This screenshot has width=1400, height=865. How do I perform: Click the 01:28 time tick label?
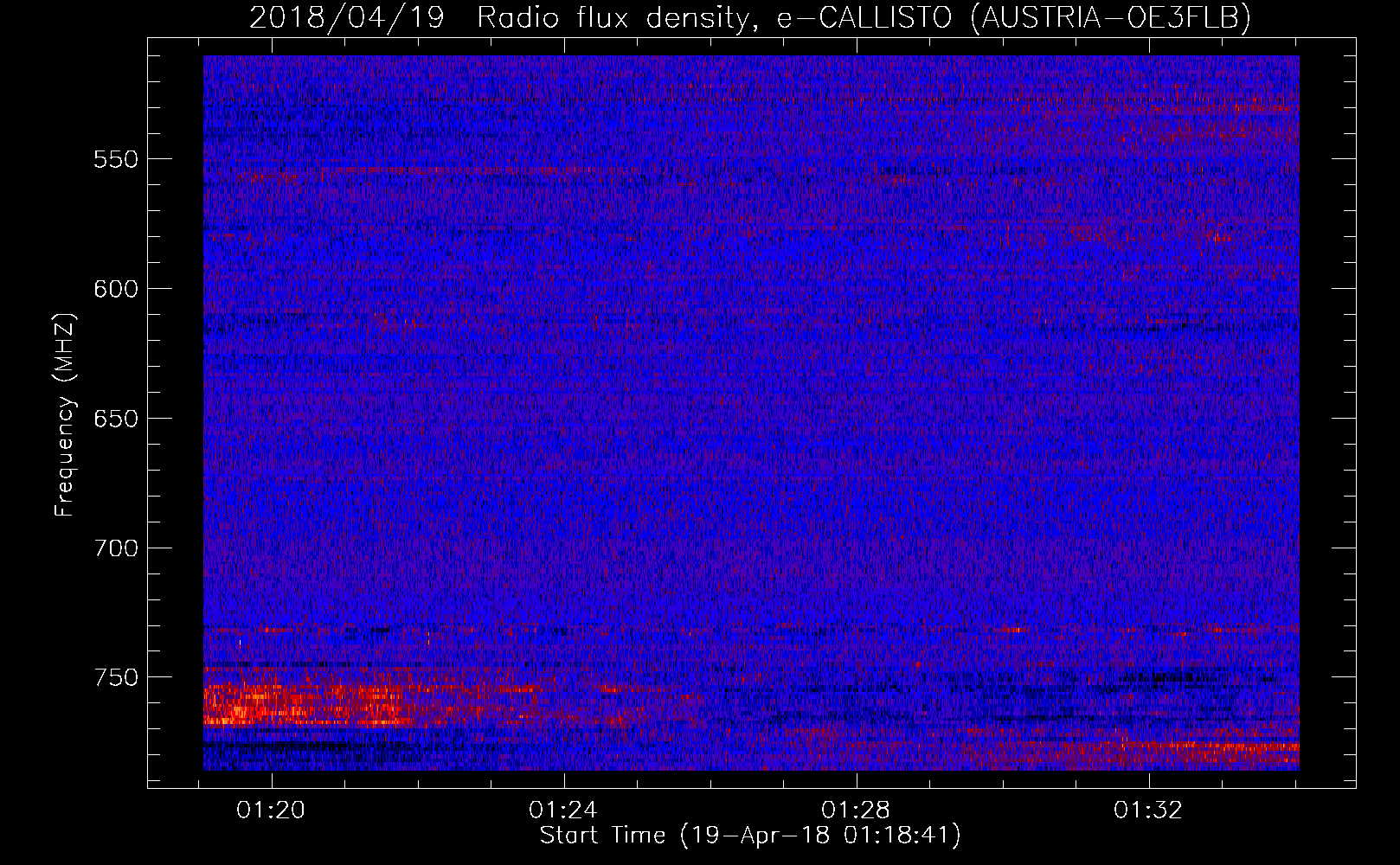coord(856,811)
